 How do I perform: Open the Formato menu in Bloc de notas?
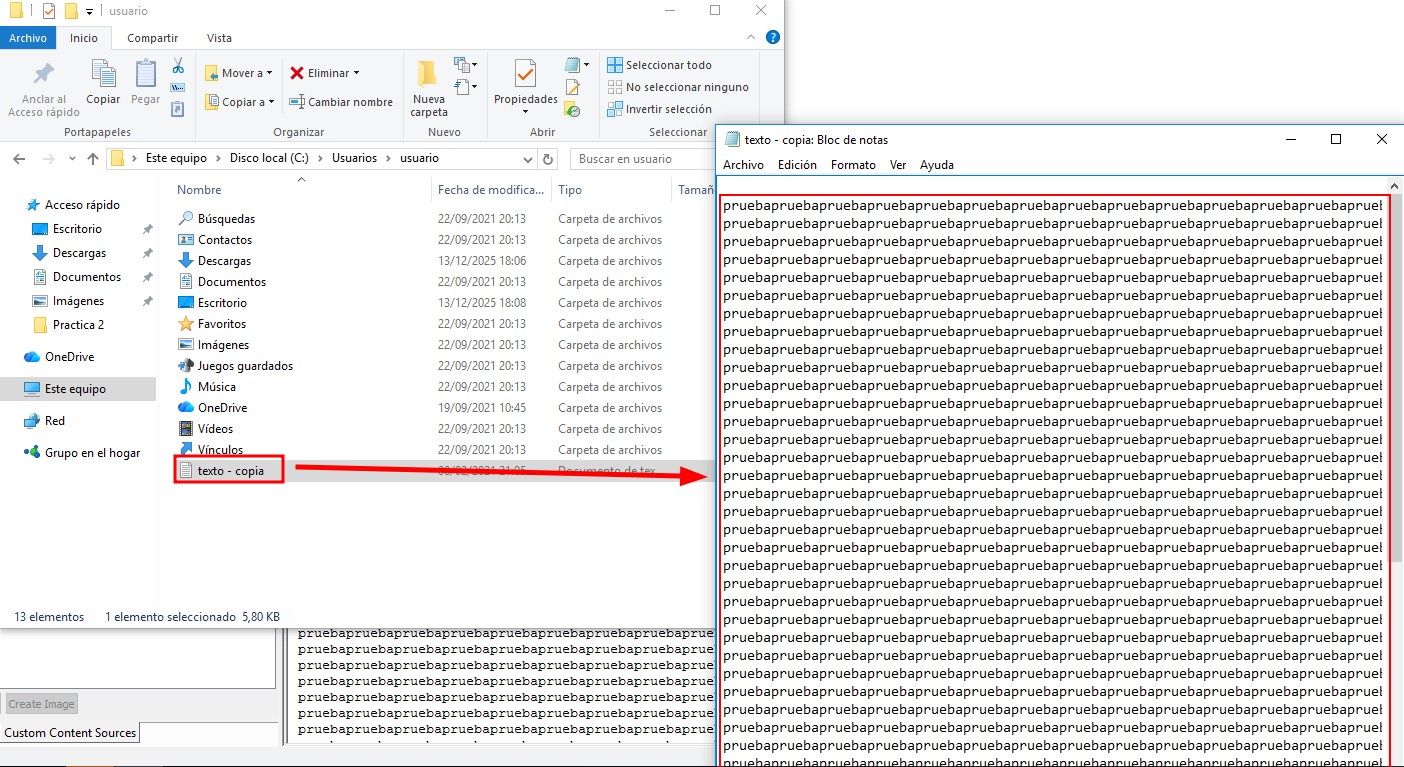853,165
